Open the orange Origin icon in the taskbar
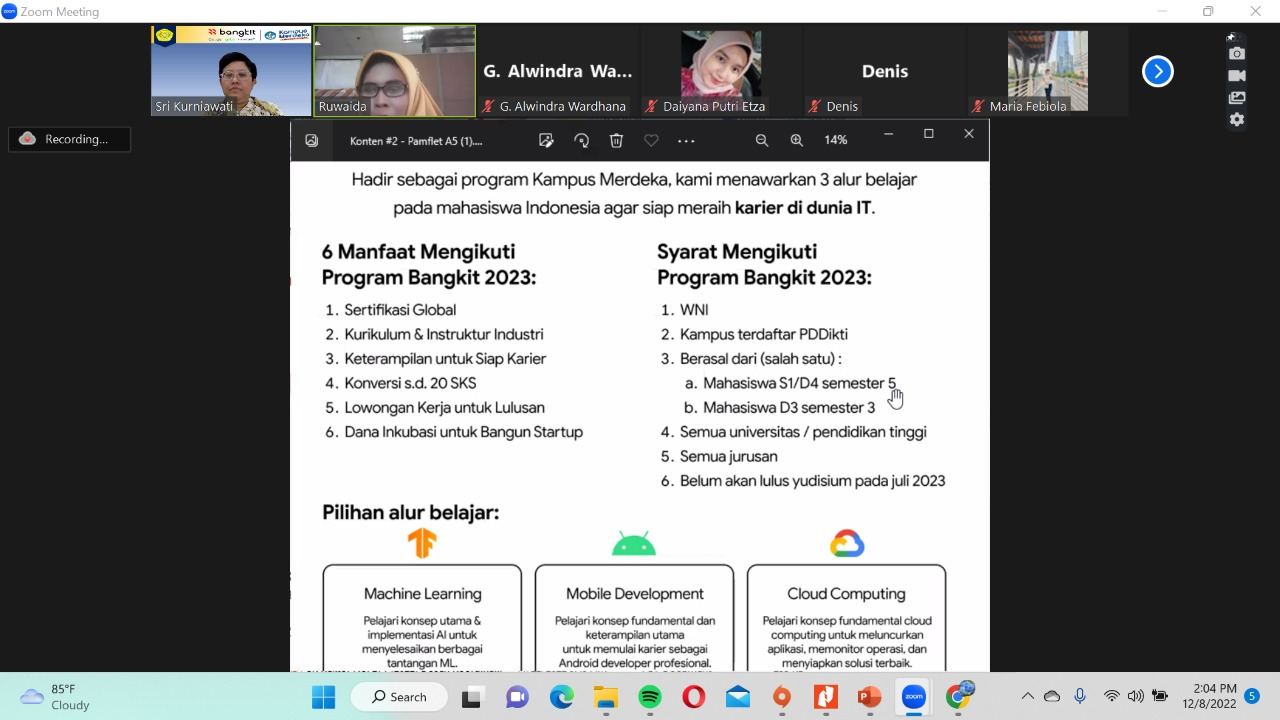The height and width of the screenshot is (720, 1280). click(x=782, y=697)
